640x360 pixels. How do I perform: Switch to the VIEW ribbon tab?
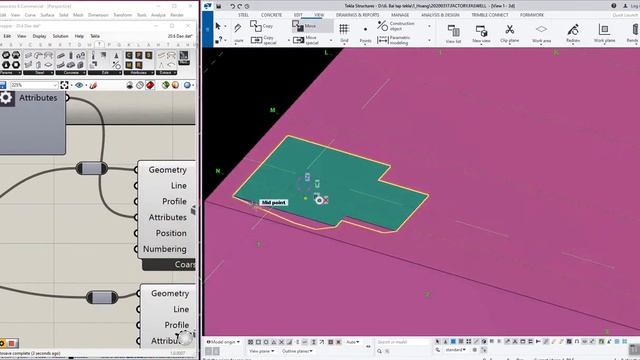coord(319,15)
